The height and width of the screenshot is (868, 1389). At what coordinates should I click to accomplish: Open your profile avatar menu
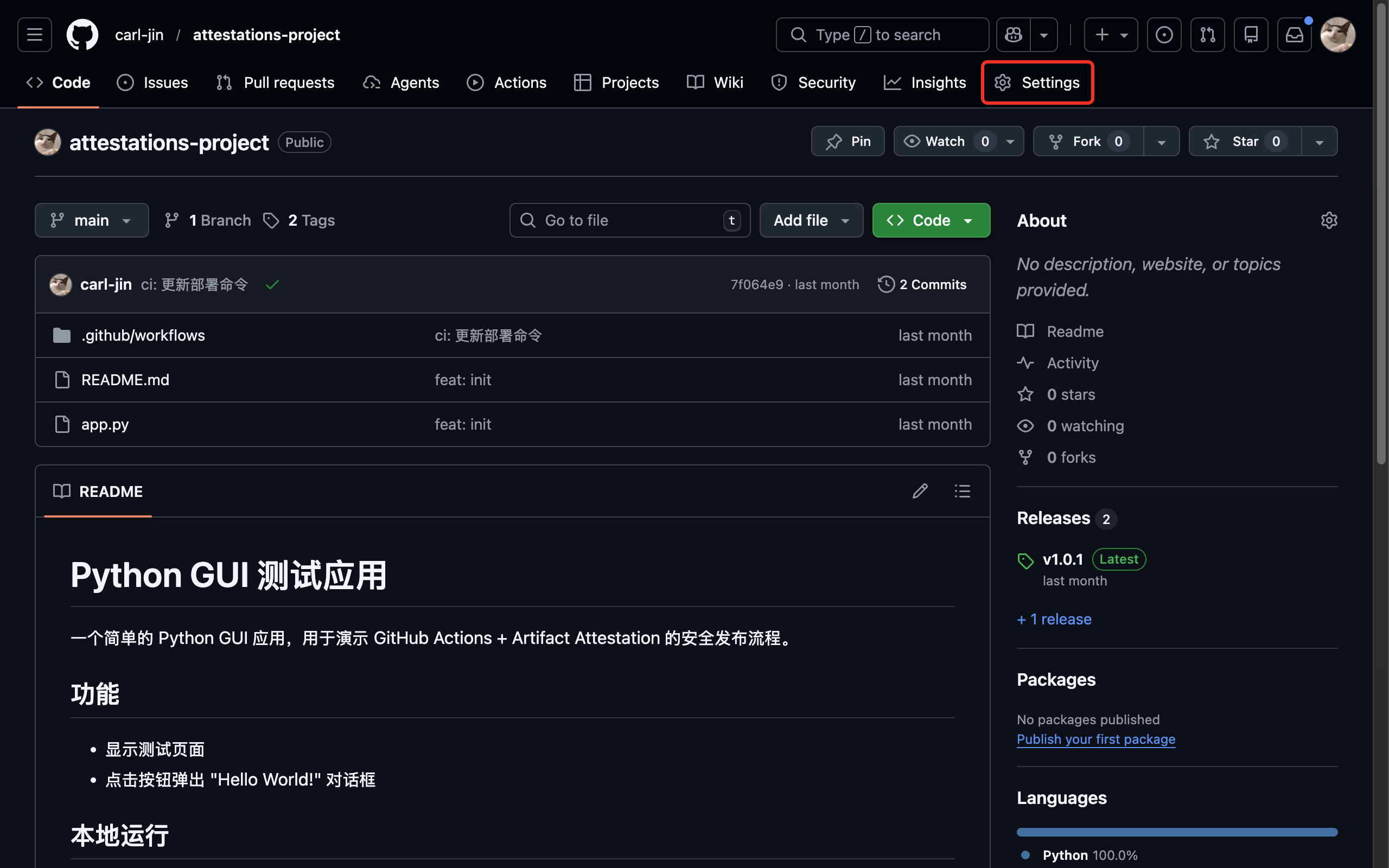point(1338,34)
